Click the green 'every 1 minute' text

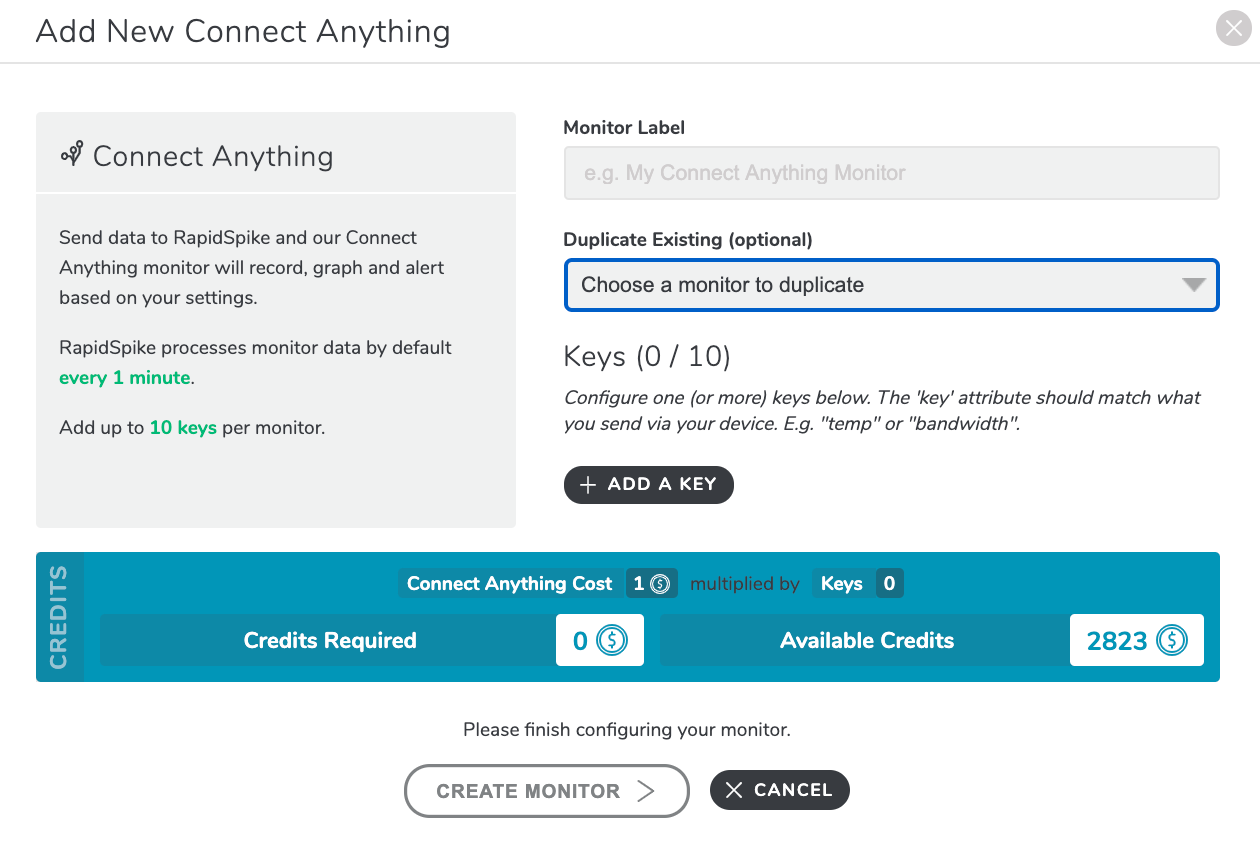pyautogui.click(x=124, y=378)
